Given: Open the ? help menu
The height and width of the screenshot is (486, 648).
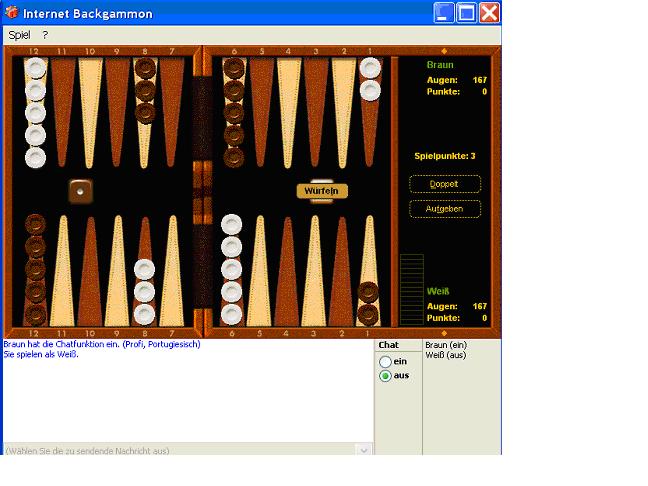Looking at the screenshot, I should [x=45, y=35].
